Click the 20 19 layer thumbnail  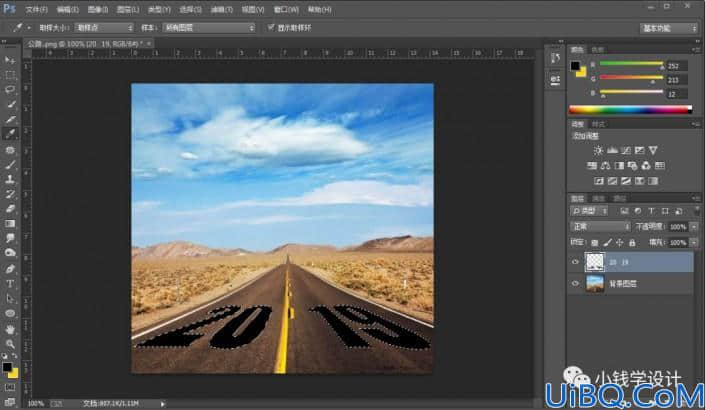(595, 262)
